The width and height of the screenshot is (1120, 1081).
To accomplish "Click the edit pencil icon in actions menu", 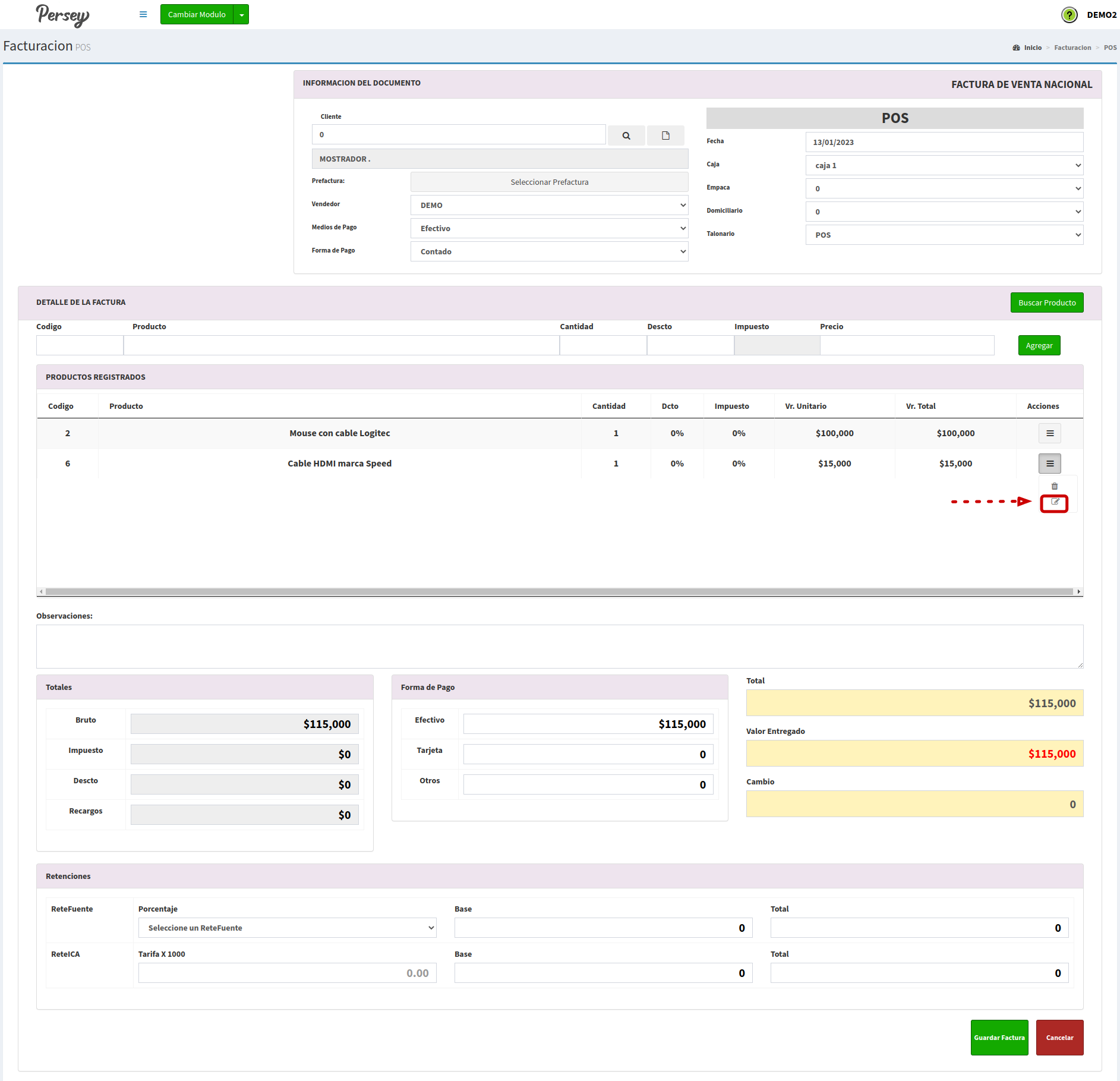I will tap(1055, 502).
